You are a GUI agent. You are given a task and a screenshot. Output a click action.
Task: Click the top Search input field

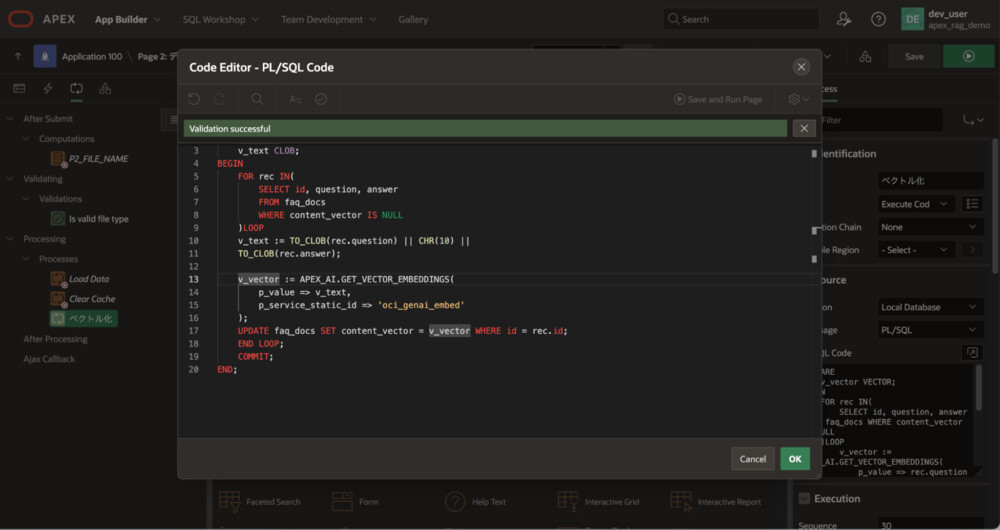point(740,19)
